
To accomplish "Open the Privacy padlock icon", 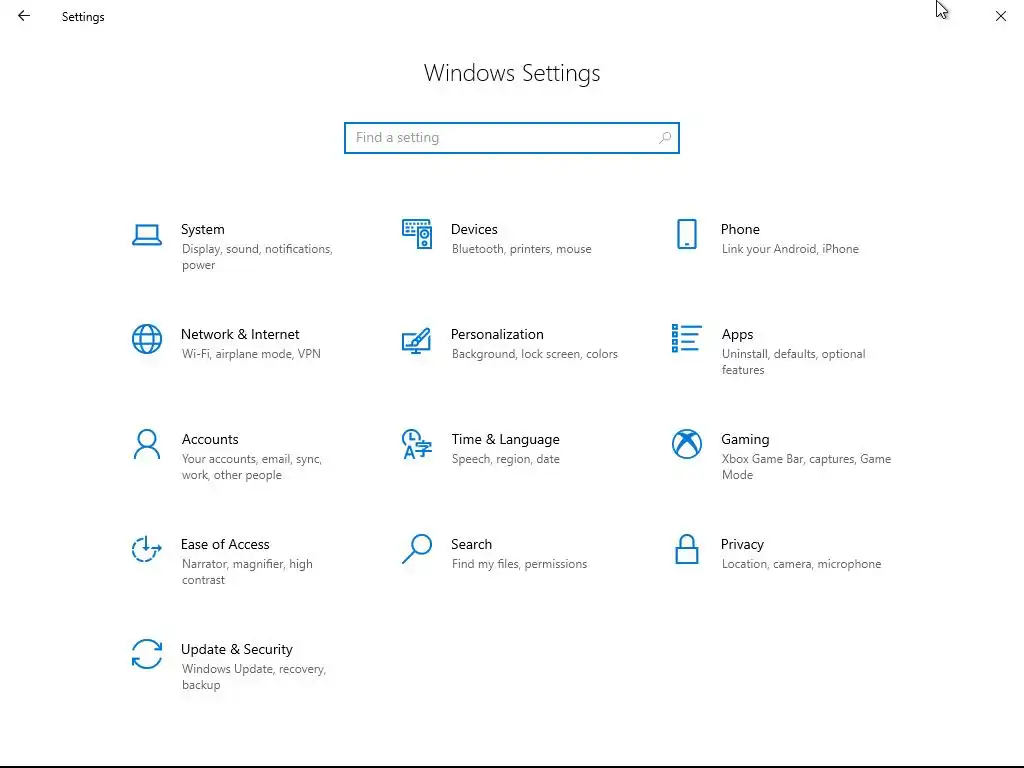I will tap(686, 549).
